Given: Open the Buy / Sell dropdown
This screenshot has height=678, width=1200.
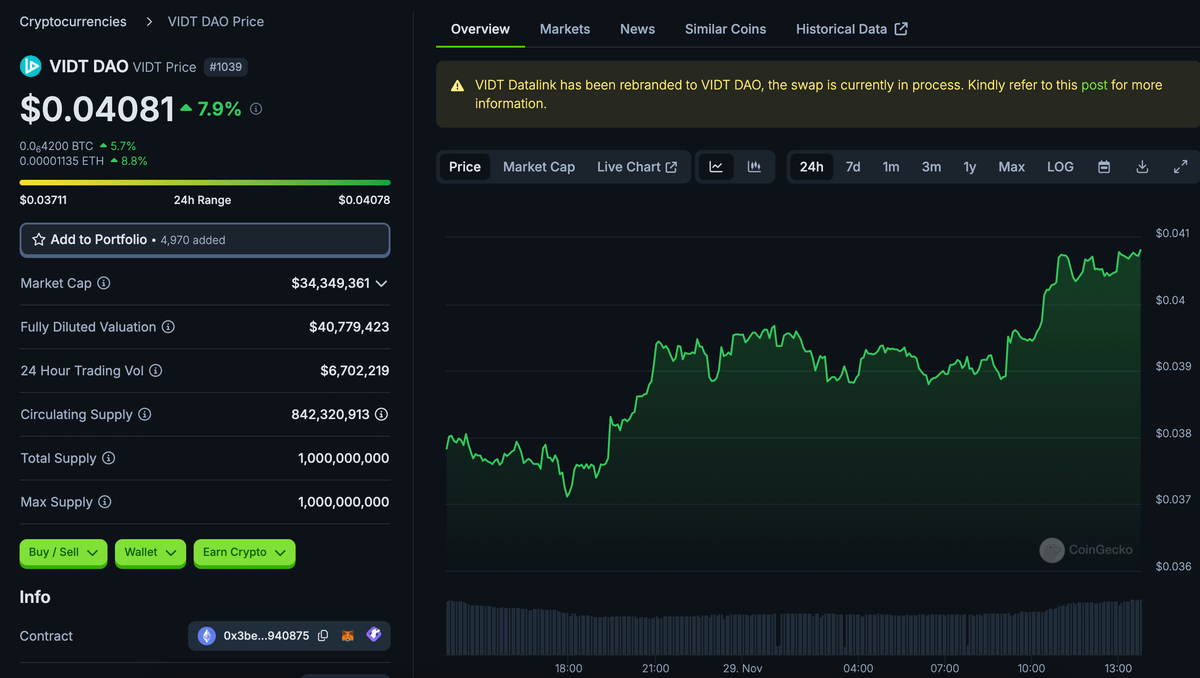Looking at the screenshot, I should [x=63, y=552].
